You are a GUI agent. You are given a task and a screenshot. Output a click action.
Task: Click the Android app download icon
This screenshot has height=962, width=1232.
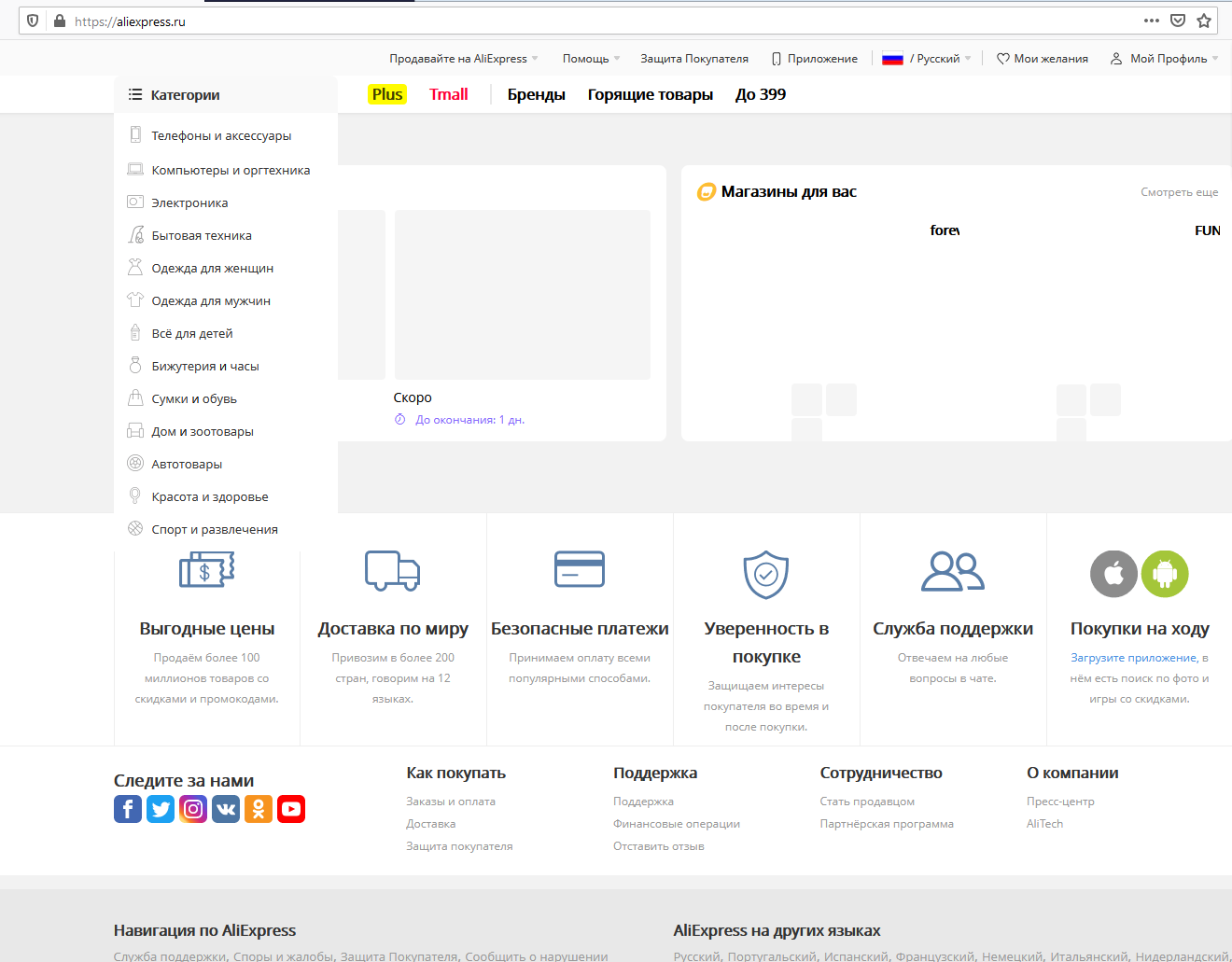[1165, 574]
